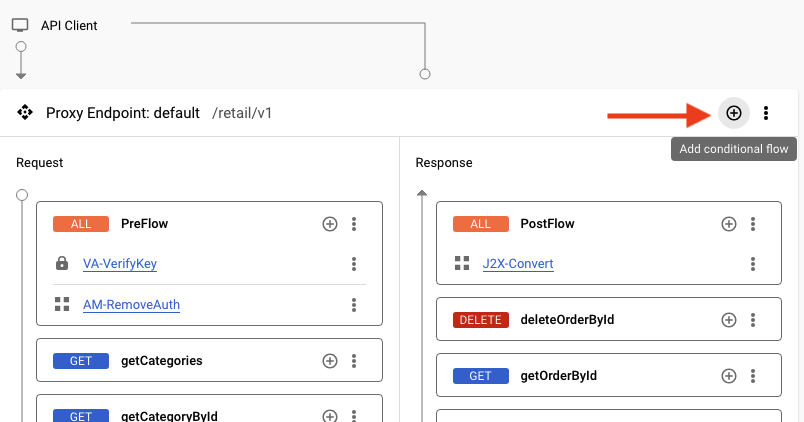Viewport: 804px width, 422px height.
Task: Open J2X-Convert step options menu
Action: [754, 264]
